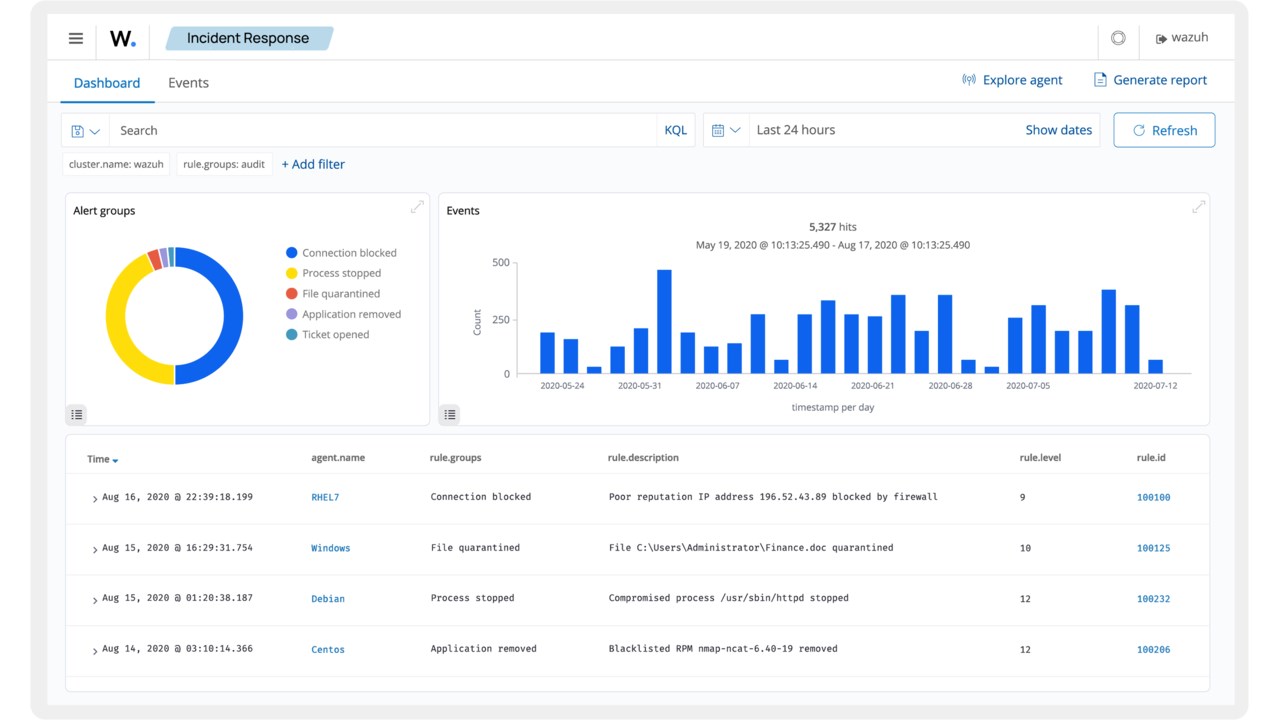Expand the Alert groups panel to fullscreen

tap(417, 207)
